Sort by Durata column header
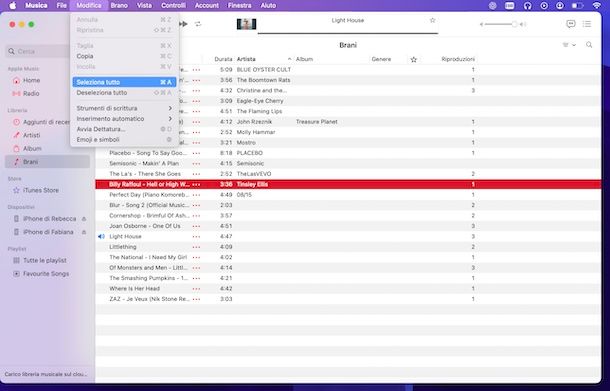The image size is (610, 391). tap(223, 59)
